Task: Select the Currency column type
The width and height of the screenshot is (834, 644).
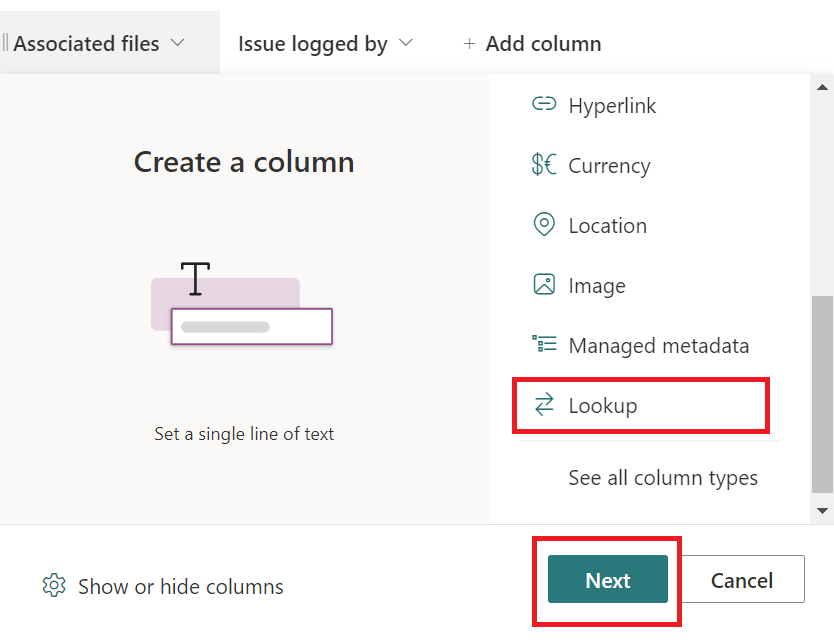Action: (x=609, y=165)
